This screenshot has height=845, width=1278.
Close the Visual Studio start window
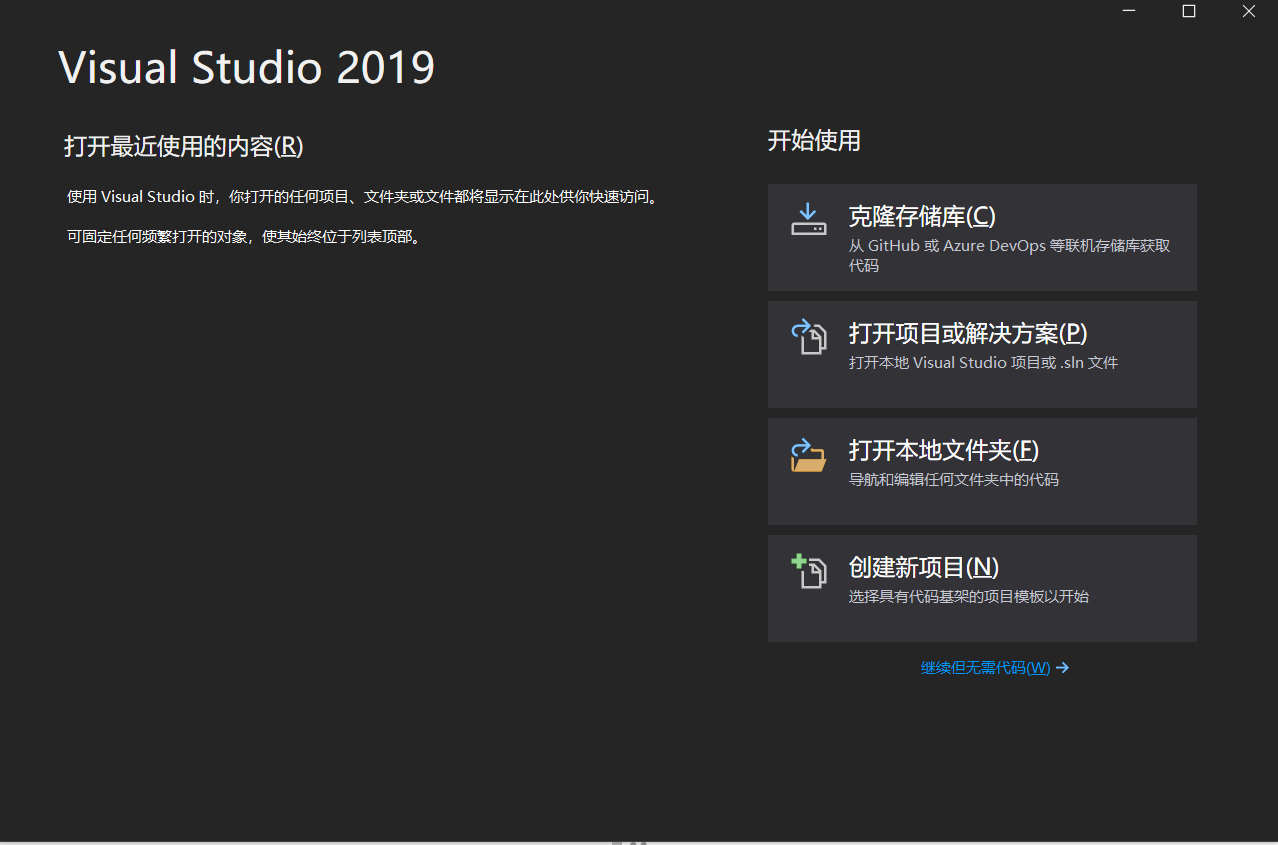pyautogui.click(x=1249, y=11)
